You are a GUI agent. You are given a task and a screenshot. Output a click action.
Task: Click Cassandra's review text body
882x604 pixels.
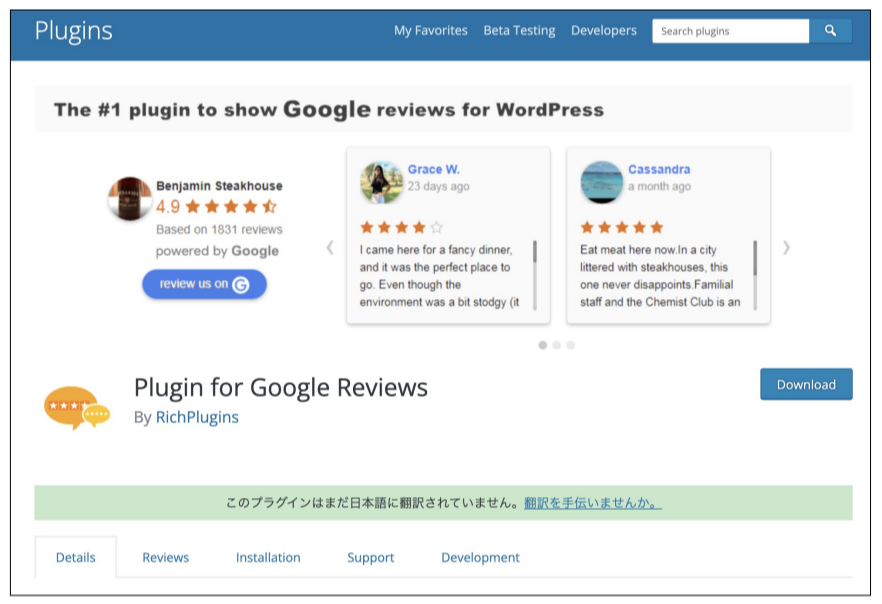coord(660,276)
